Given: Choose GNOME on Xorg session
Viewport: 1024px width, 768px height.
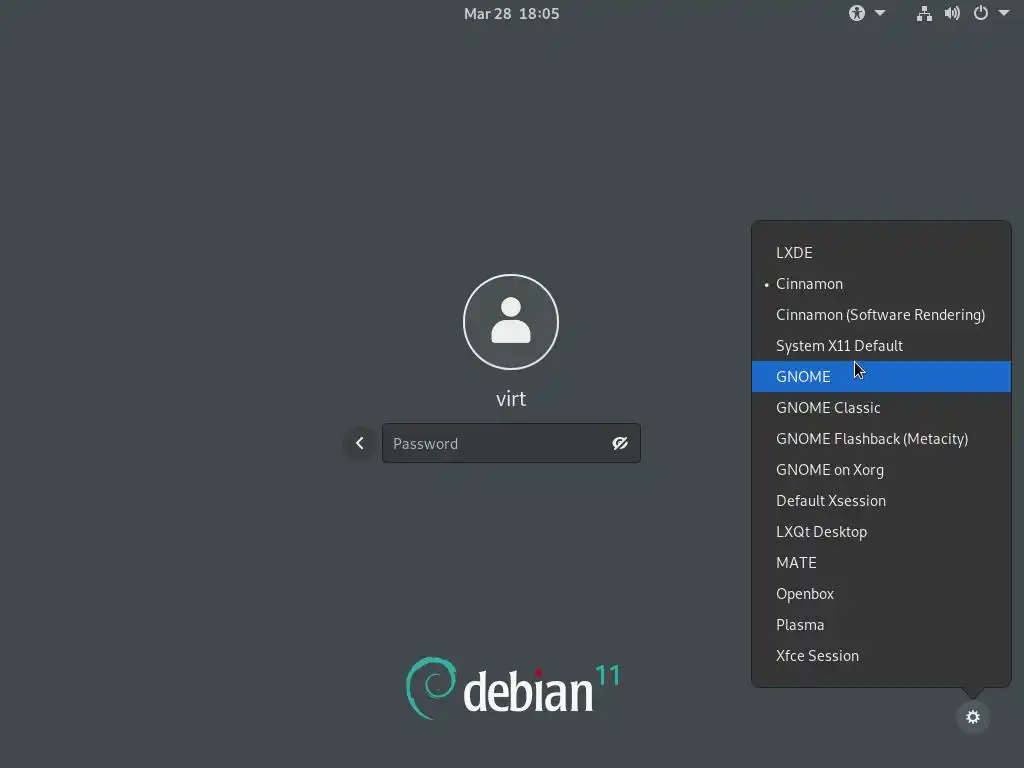Looking at the screenshot, I should tap(881, 470).
